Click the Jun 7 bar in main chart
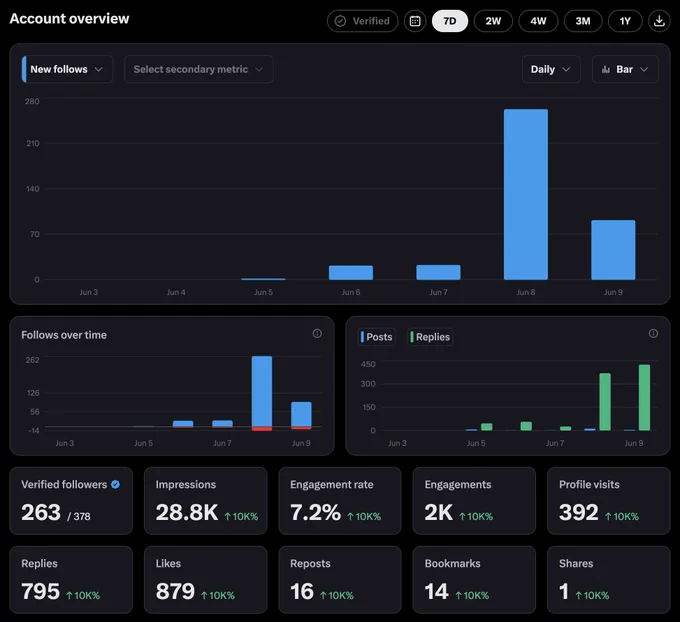Viewport: 680px width, 622px height. [438, 272]
